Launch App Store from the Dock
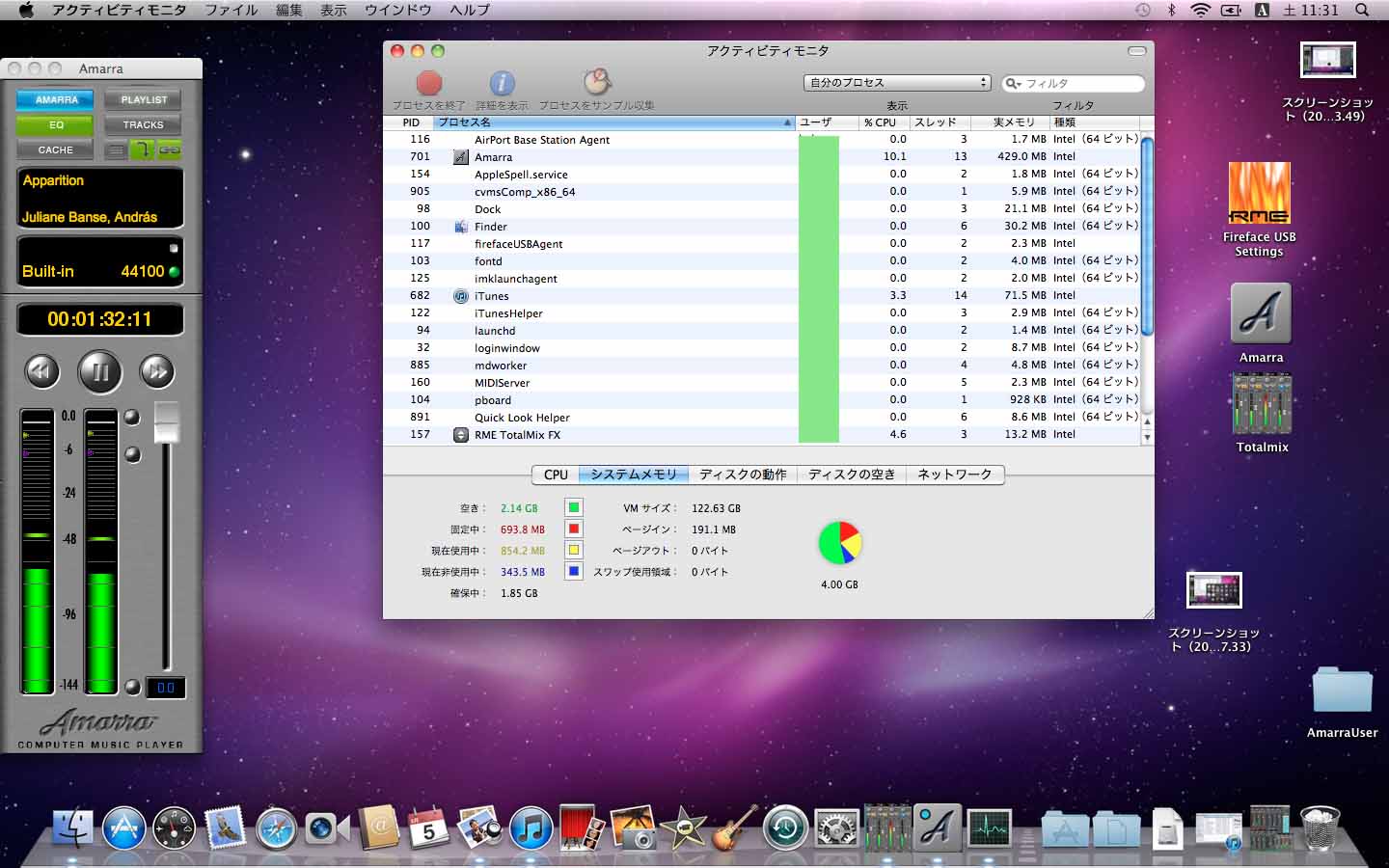Screen dimensions: 1389x868 (x=123, y=827)
